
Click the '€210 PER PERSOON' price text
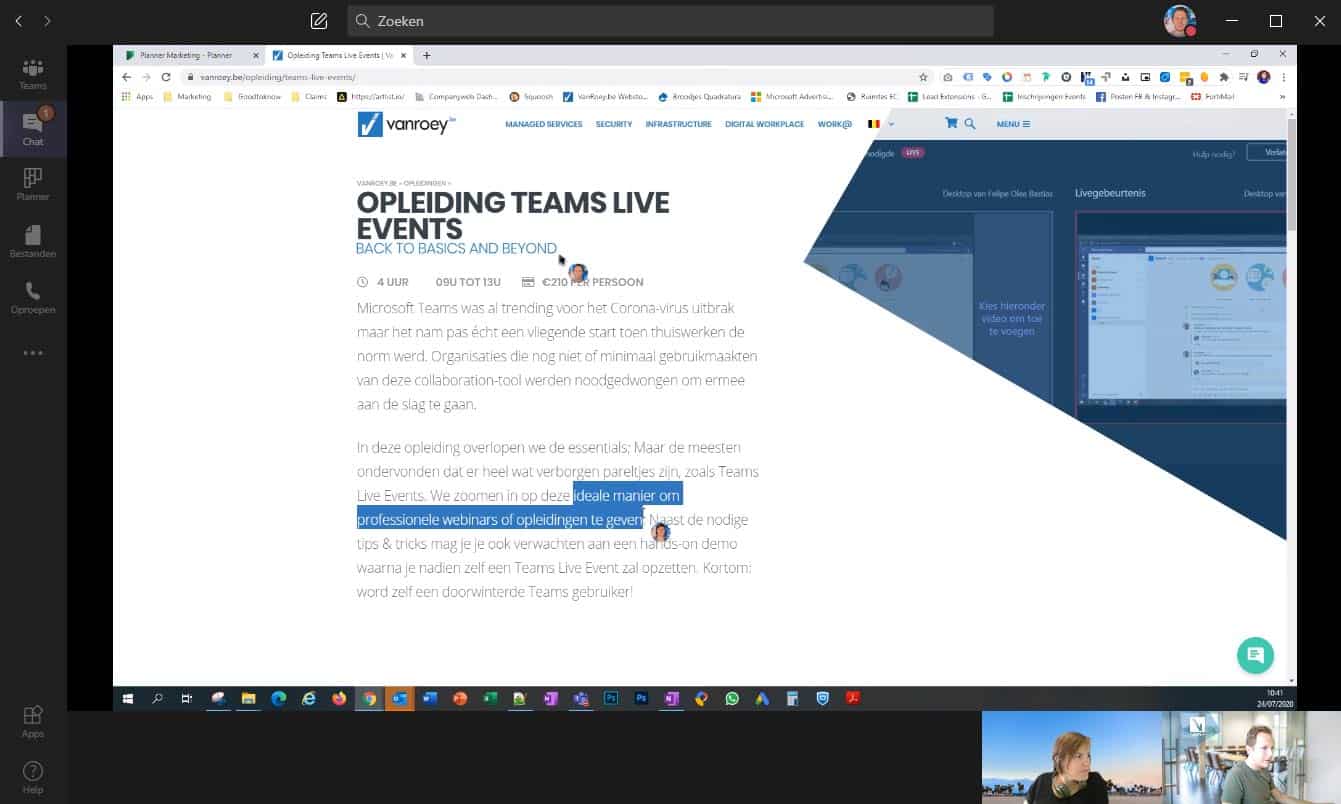[x=592, y=282]
